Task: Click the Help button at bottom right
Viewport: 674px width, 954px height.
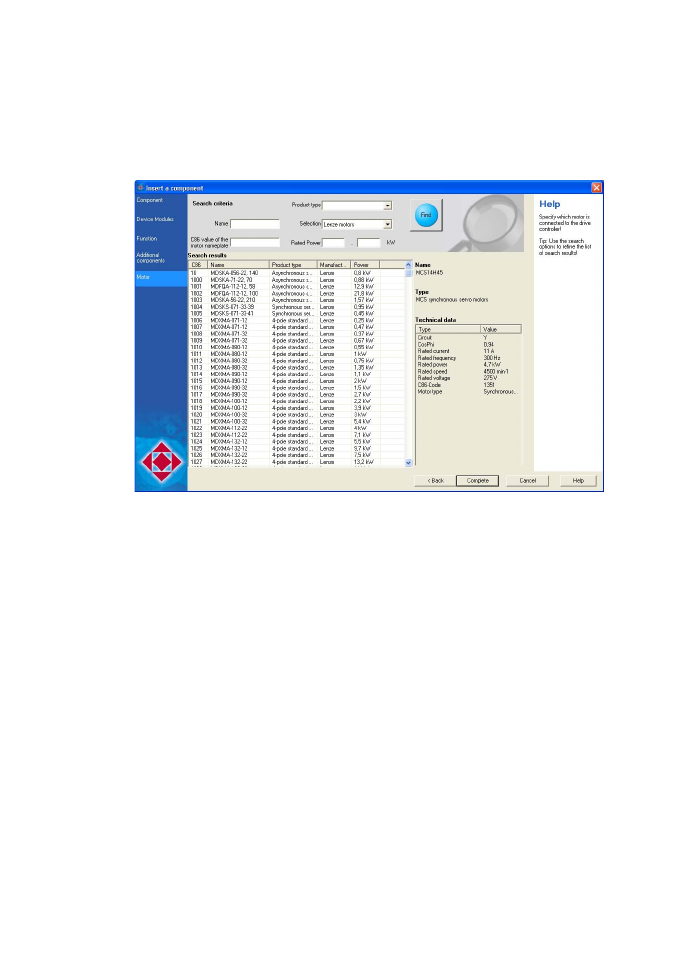Action: (x=578, y=481)
